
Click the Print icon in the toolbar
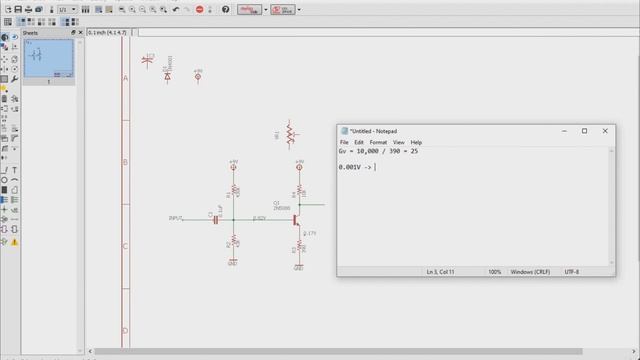(x=28, y=9)
